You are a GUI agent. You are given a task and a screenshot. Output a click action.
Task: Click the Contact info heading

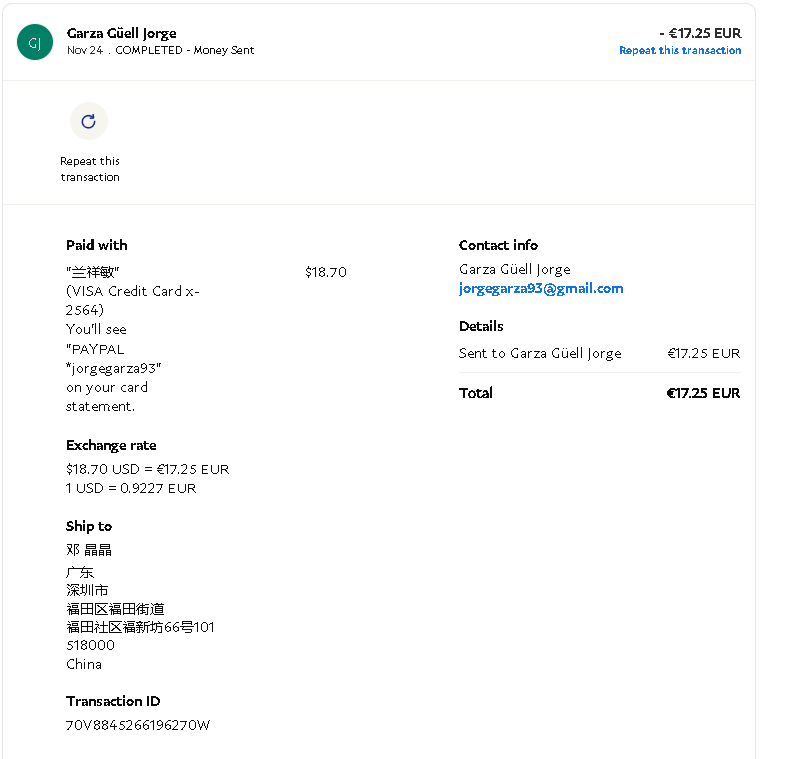[498, 245]
